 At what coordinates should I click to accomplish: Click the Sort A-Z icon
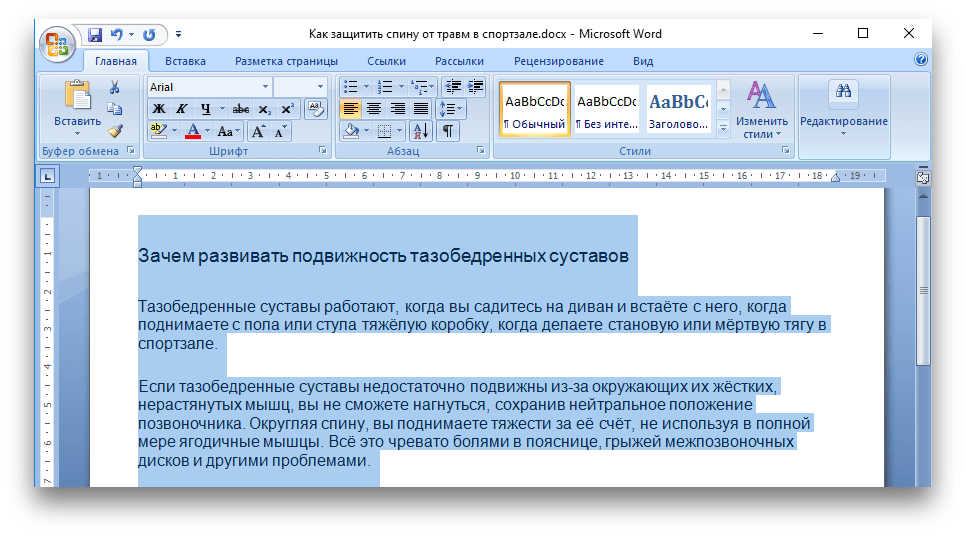421,131
